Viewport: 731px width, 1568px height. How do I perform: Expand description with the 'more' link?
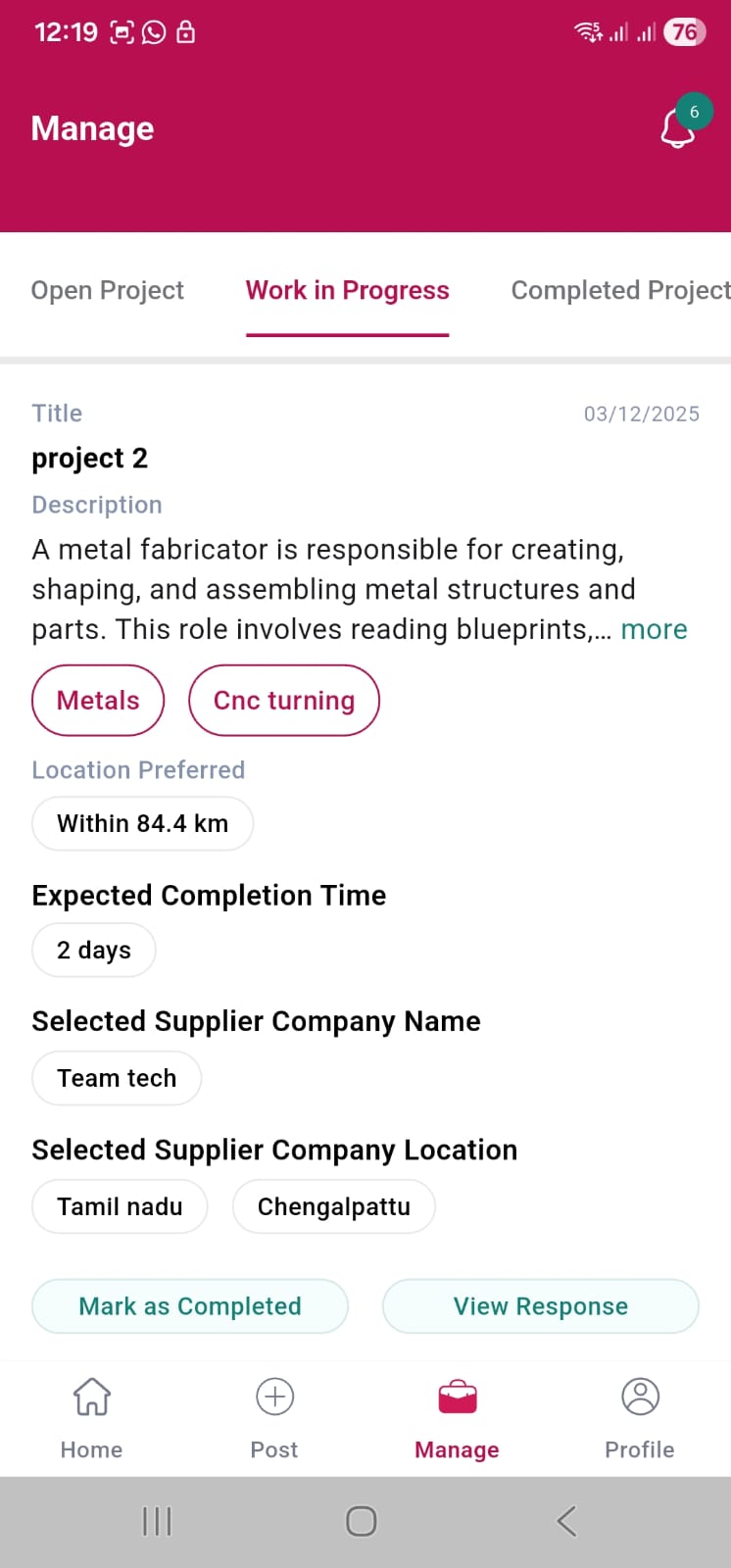coord(654,629)
